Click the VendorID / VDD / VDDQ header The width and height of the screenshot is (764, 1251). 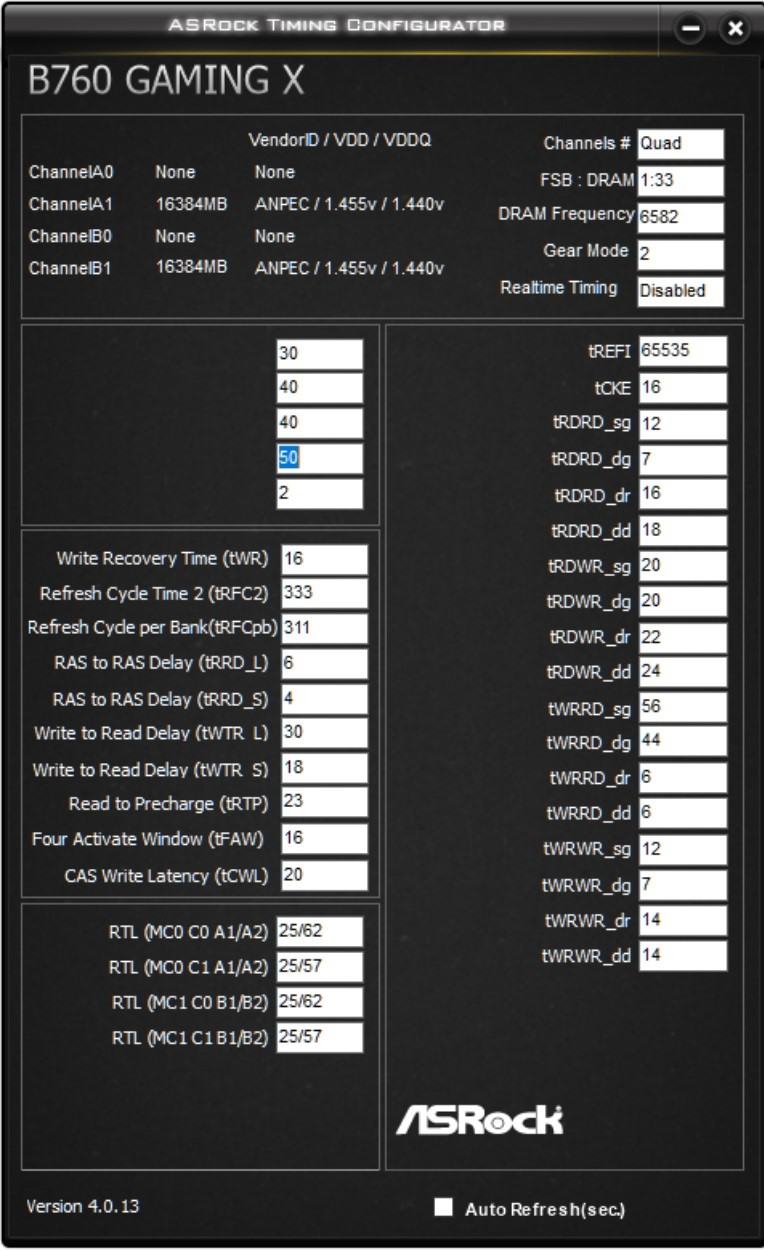click(x=340, y=140)
